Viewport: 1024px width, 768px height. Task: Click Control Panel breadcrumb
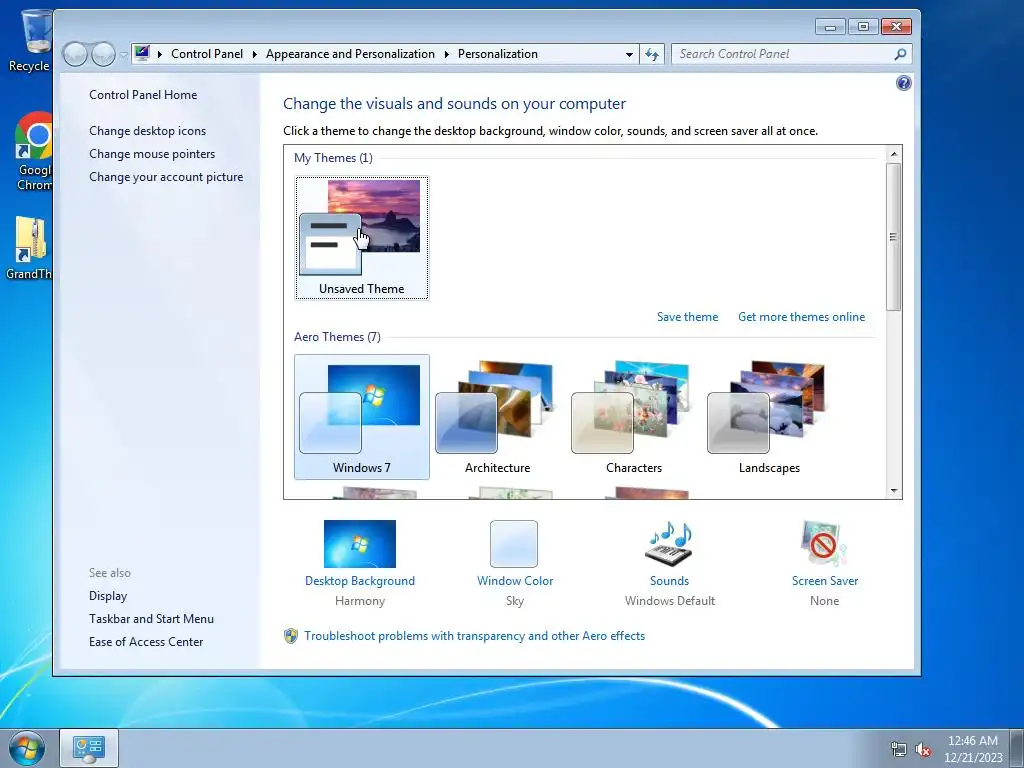point(206,54)
